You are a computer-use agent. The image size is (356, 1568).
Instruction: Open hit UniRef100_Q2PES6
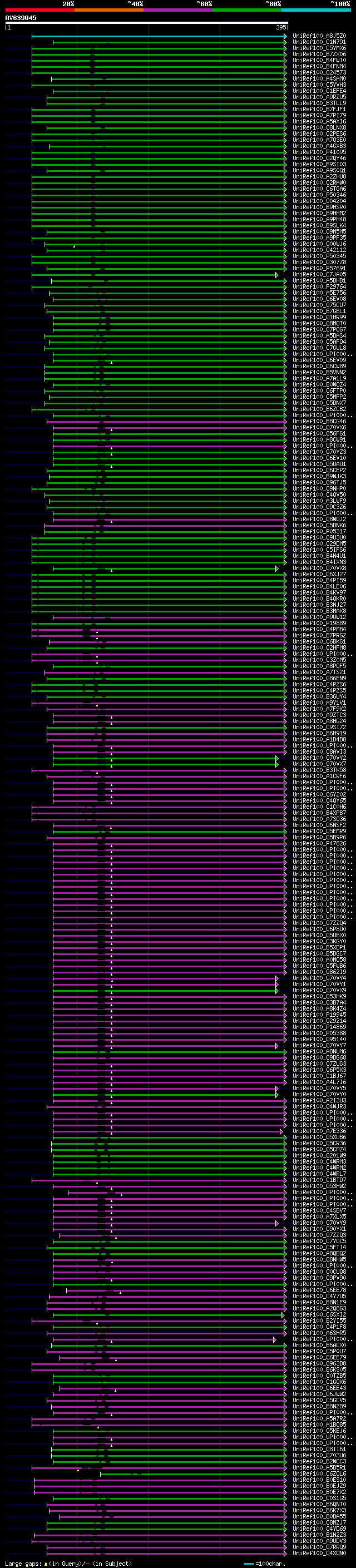(319, 134)
